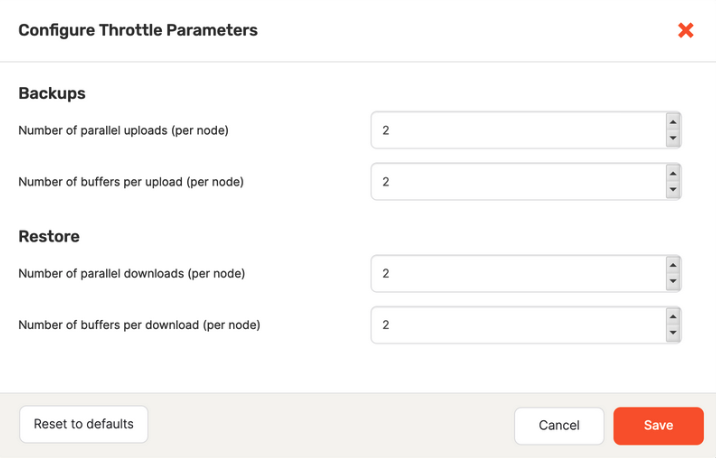The width and height of the screenshot is (716, 458).
Task: Click the "Number of buffers per download" label text
Action: (140, 325)
